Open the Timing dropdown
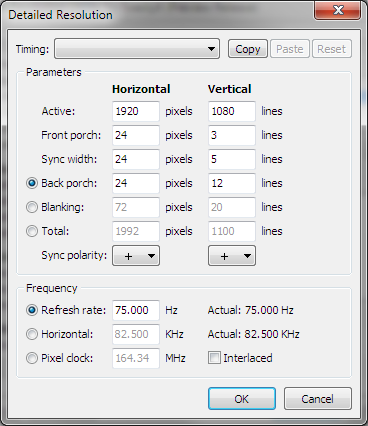The width and height of the screenshot is (368, 426). coord(137,49)
